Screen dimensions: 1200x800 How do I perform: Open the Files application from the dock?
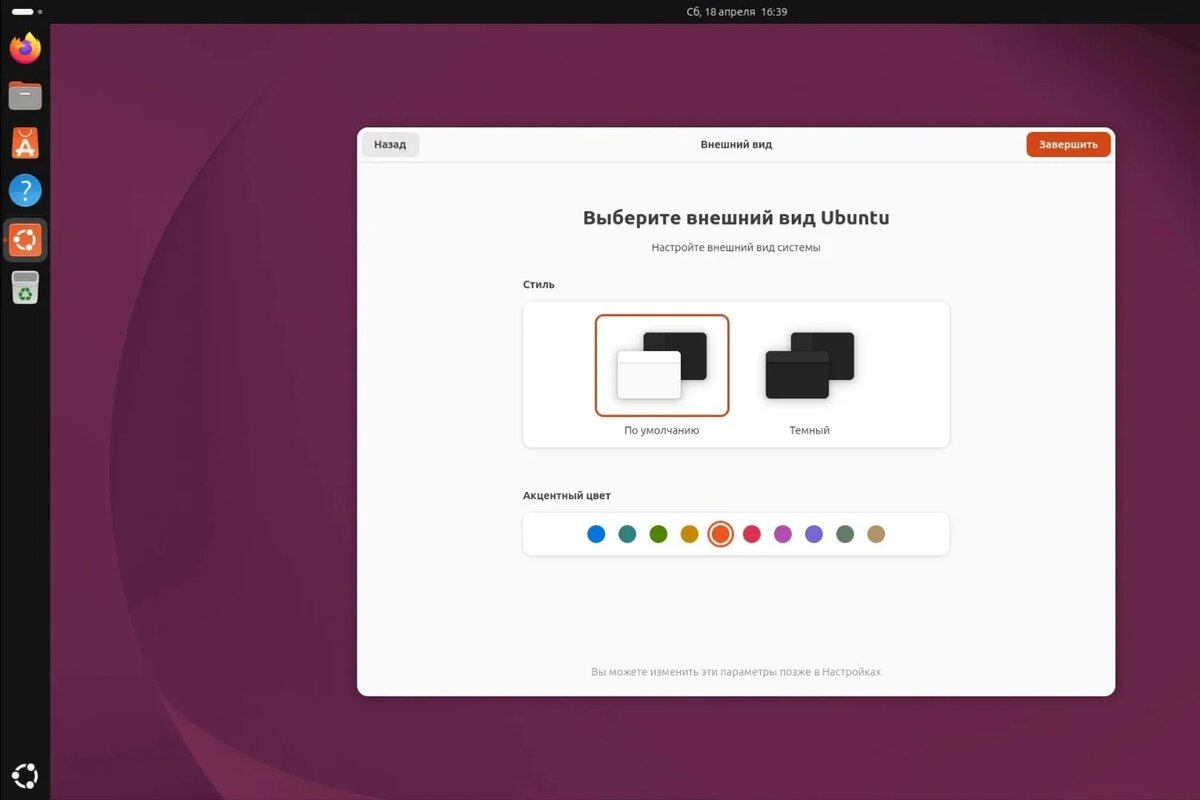tap(24, 95)
